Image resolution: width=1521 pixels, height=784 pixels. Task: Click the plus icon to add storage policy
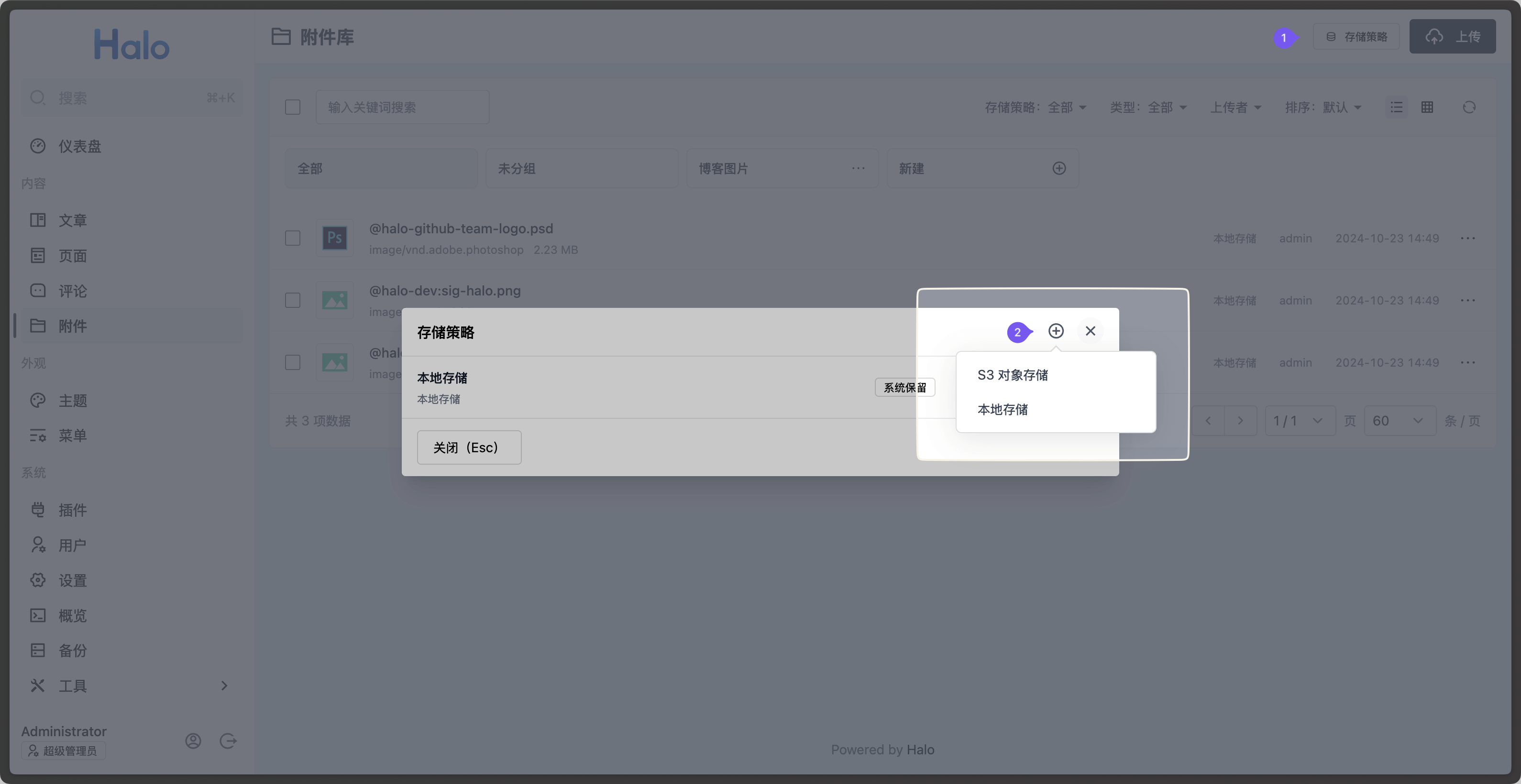point(1056,331)
